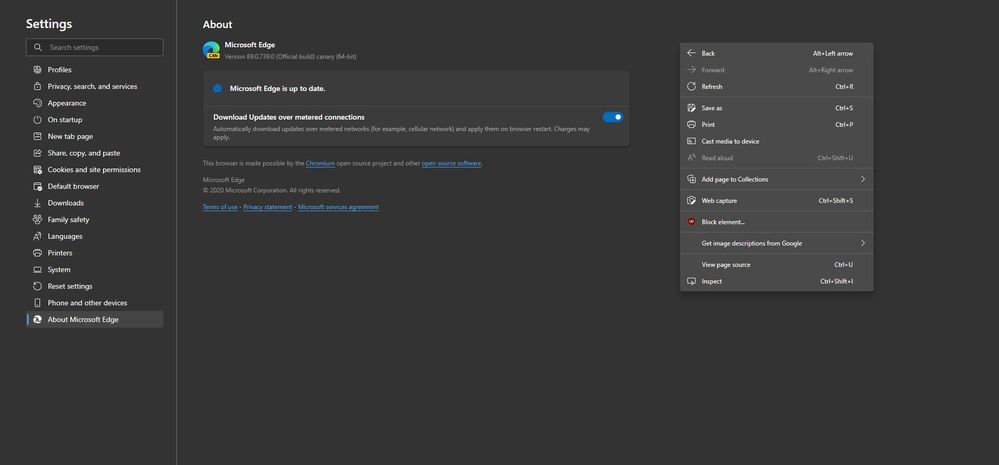Open the open source software link
Viewport: 999px width, 465px height.
tap(451, 164)
